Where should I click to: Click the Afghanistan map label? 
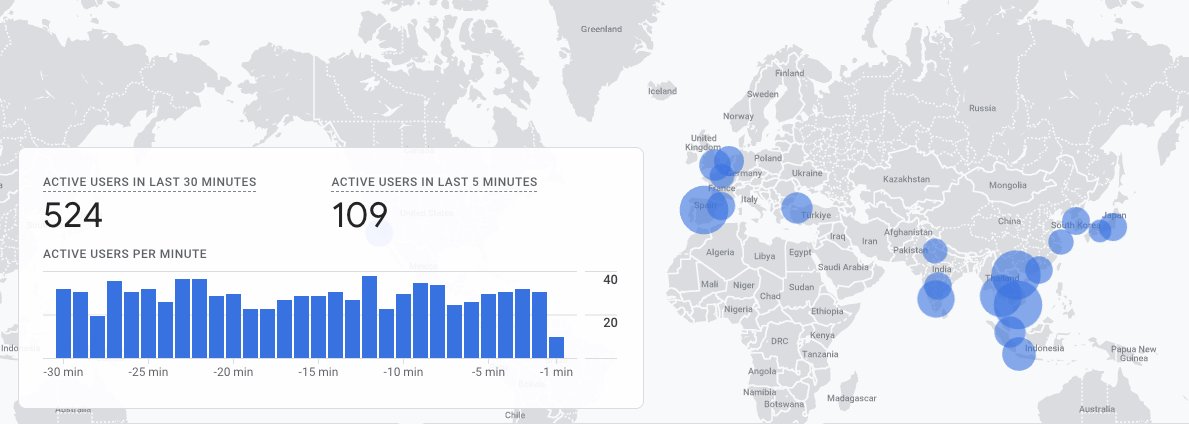(908, 233)
